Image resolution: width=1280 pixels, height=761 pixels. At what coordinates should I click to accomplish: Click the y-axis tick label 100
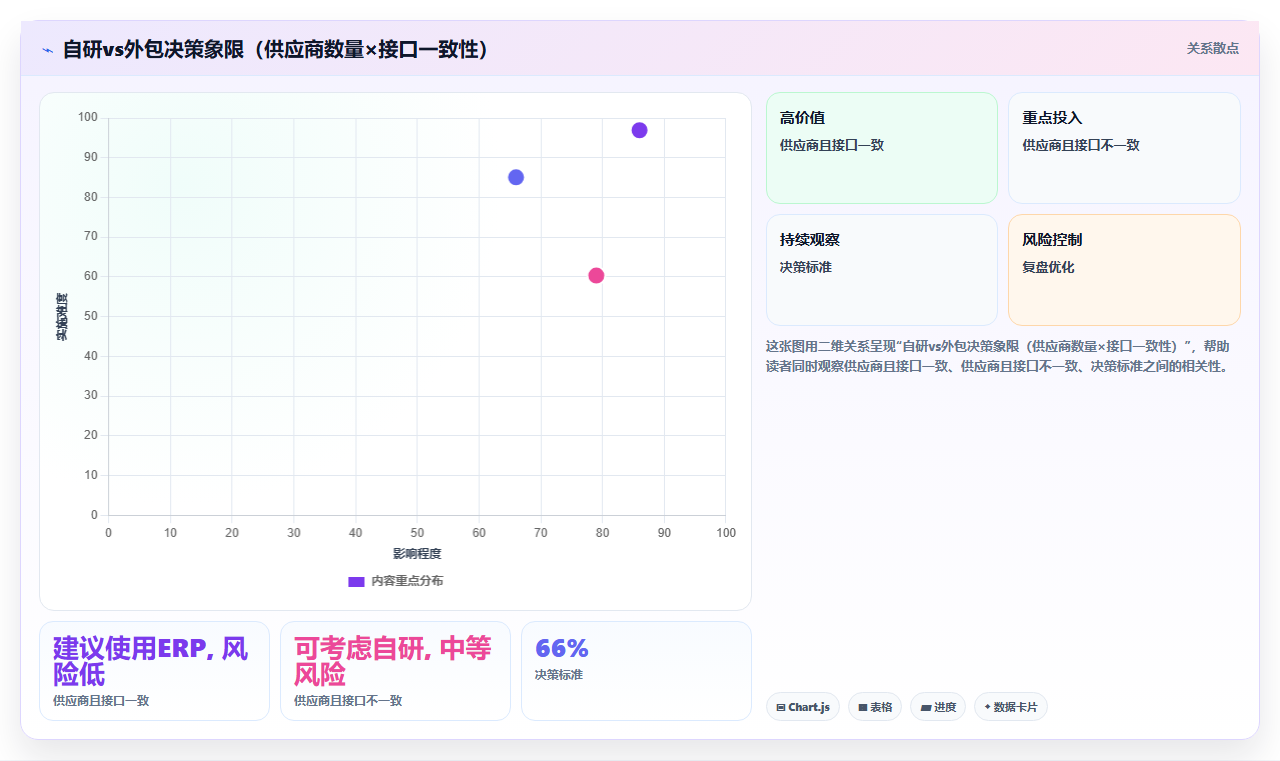(88, 118)
